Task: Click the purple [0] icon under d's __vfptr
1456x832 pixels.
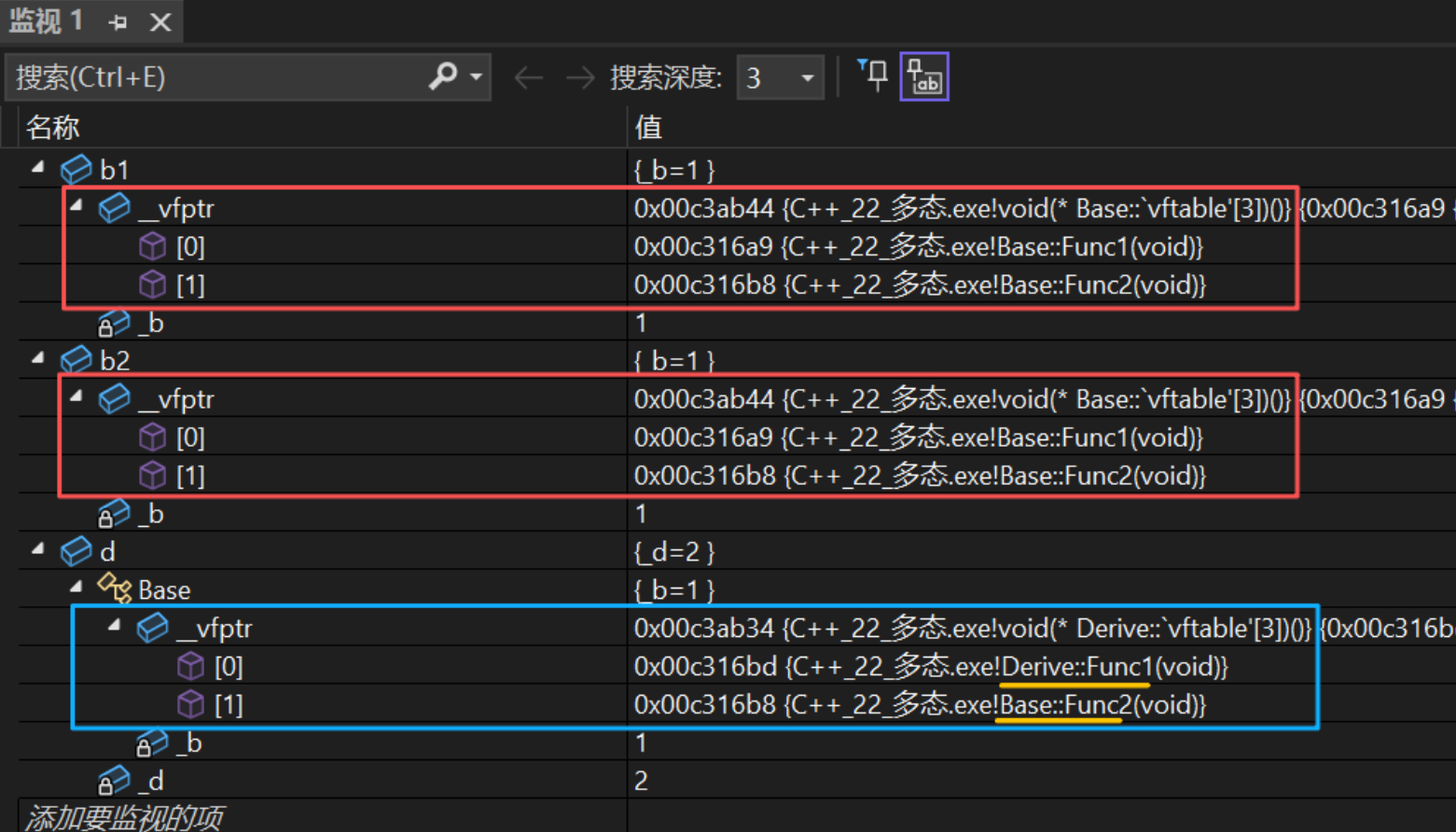Action: 190,666
